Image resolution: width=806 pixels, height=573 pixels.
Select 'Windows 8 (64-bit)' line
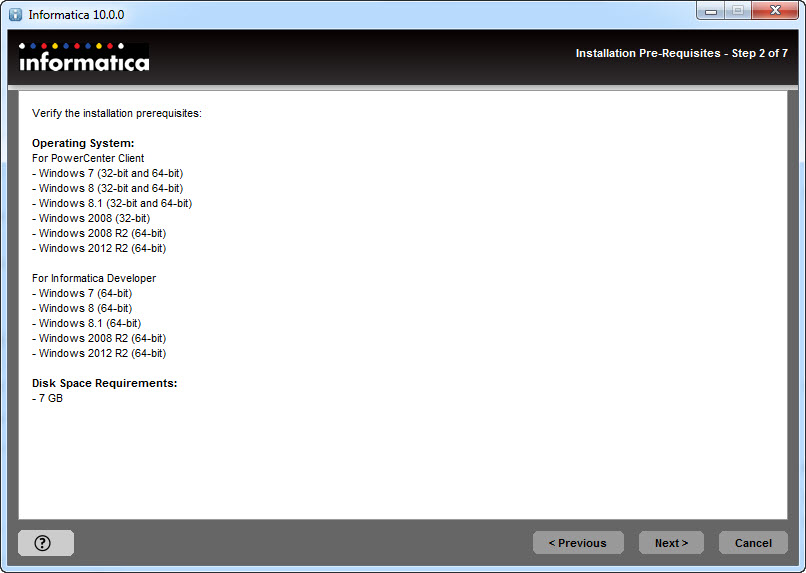(82, 308)
